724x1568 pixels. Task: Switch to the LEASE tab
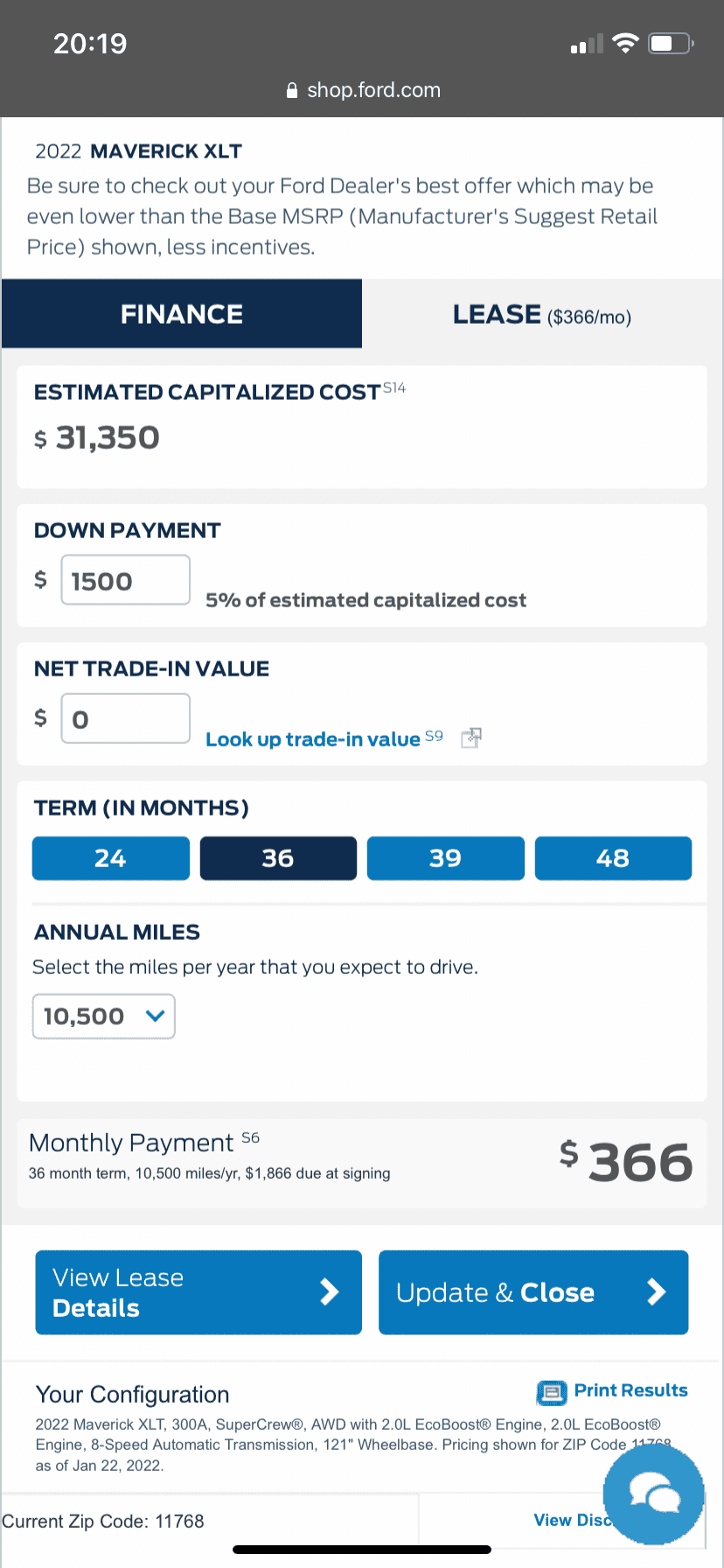(x=542, y=314)
